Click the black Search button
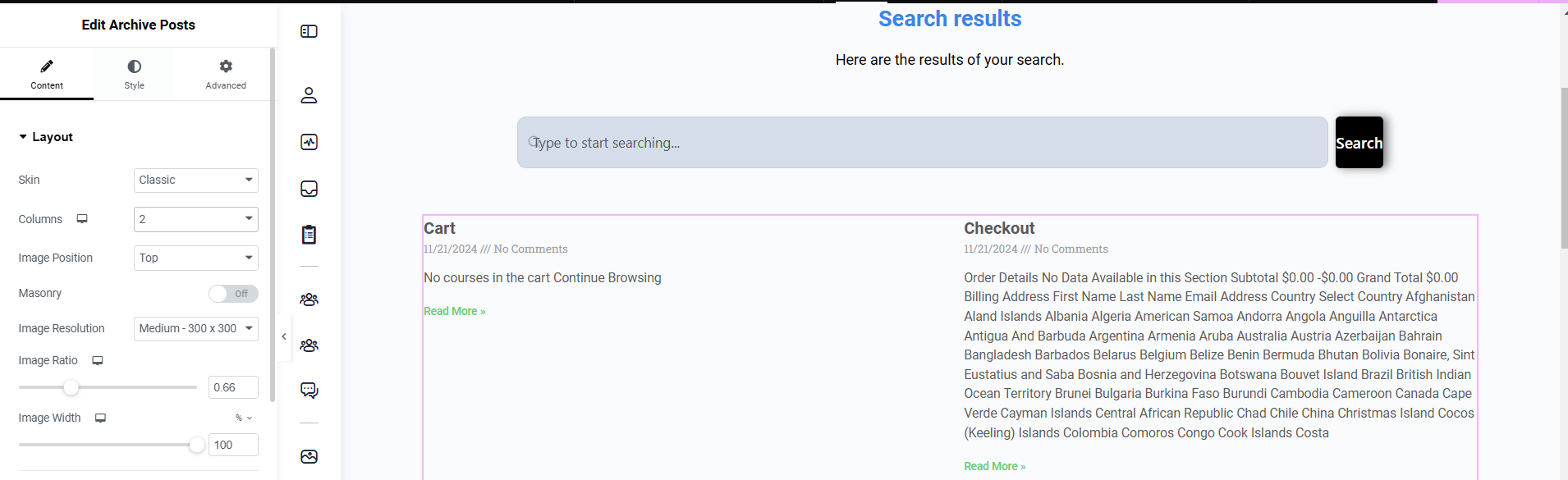Screen dimensions: 1568x480 coord(1359,143)
